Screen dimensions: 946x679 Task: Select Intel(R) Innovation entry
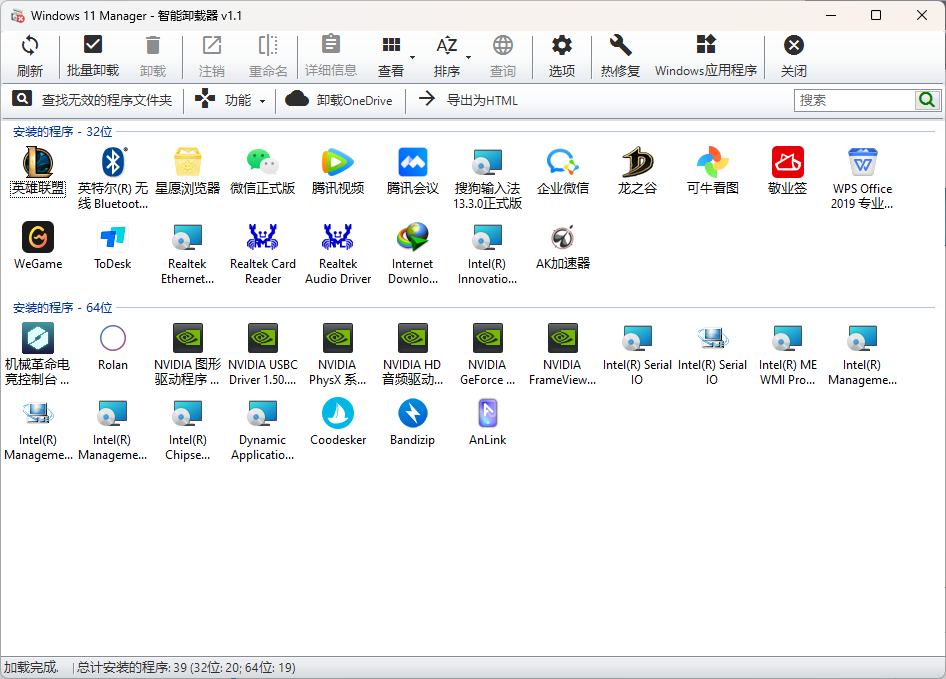point(487,253)
